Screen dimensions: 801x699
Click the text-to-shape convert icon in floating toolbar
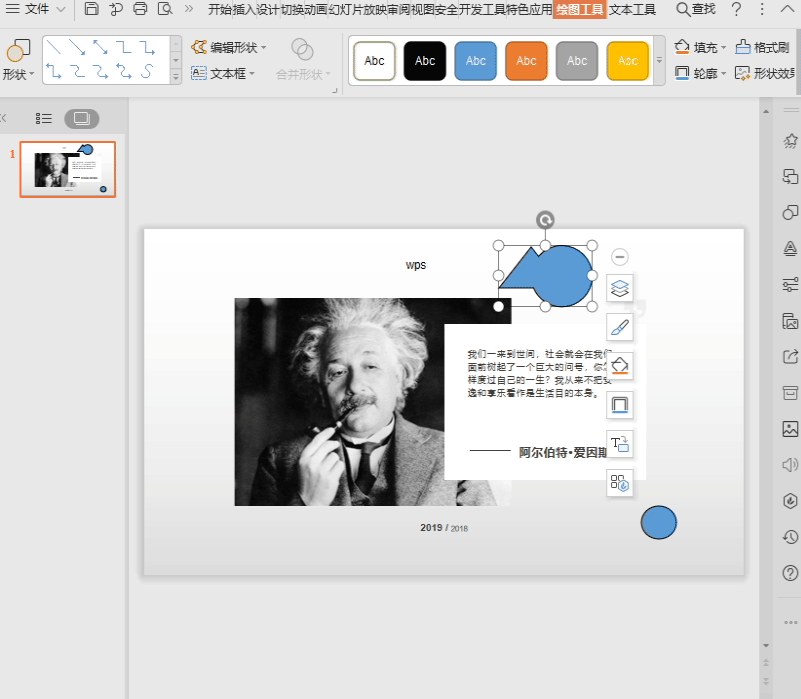pyautogui.click(x=620, y=444)
